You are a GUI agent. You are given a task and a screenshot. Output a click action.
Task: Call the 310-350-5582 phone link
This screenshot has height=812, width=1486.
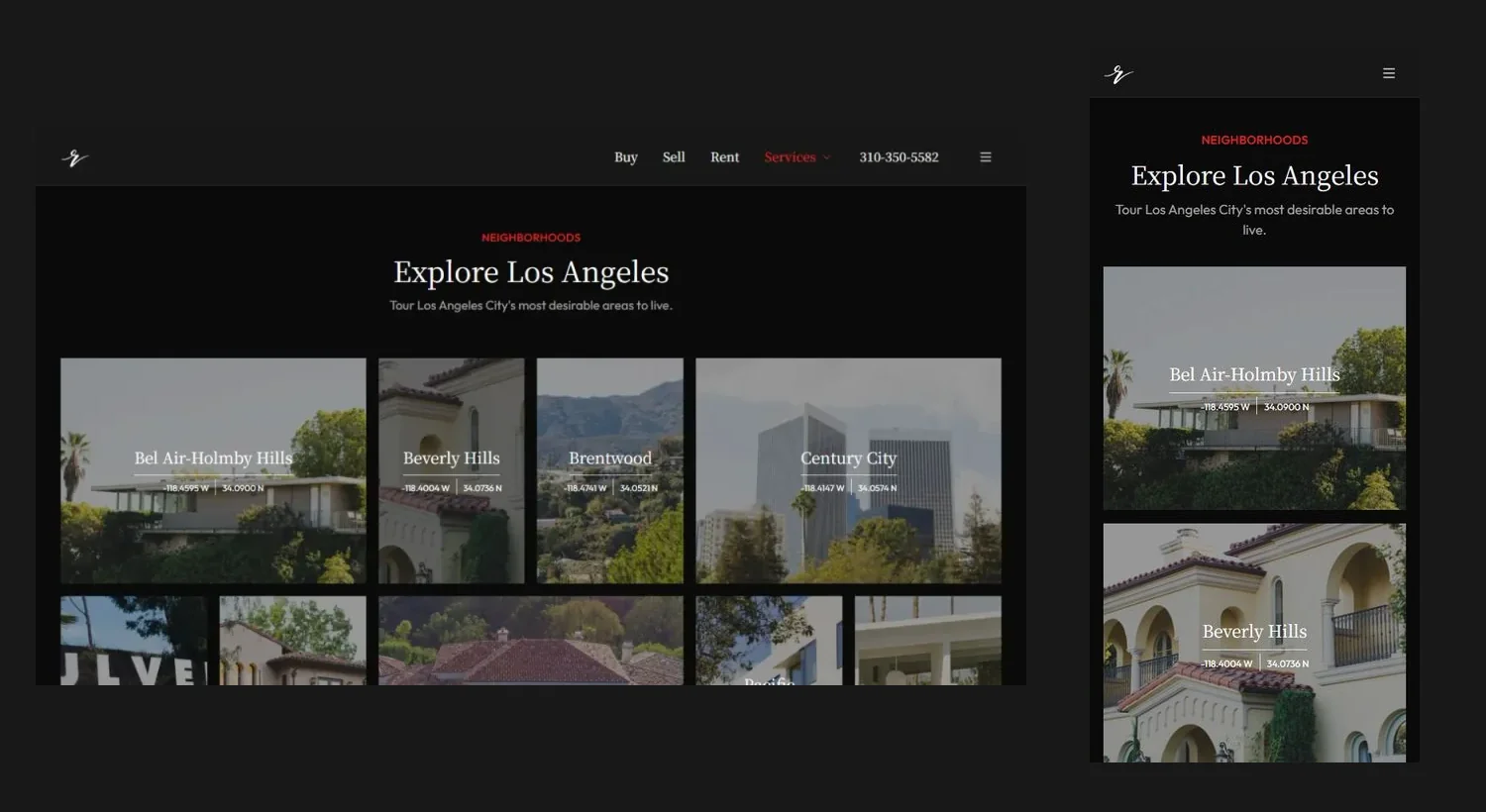[x=899, y=157]
